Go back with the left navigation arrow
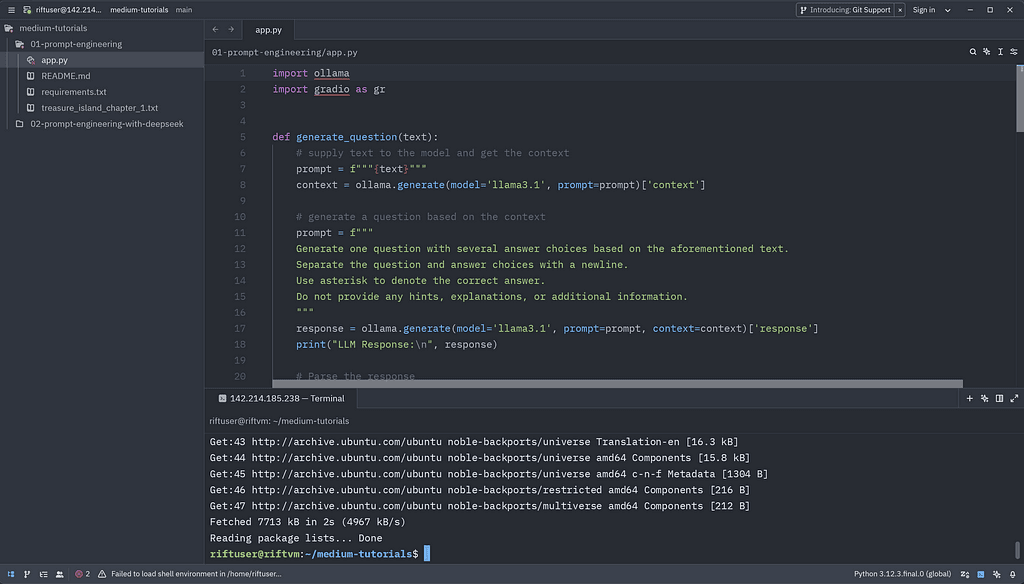This screenshot has width=1024, height=584. click(x=216, y=29)
